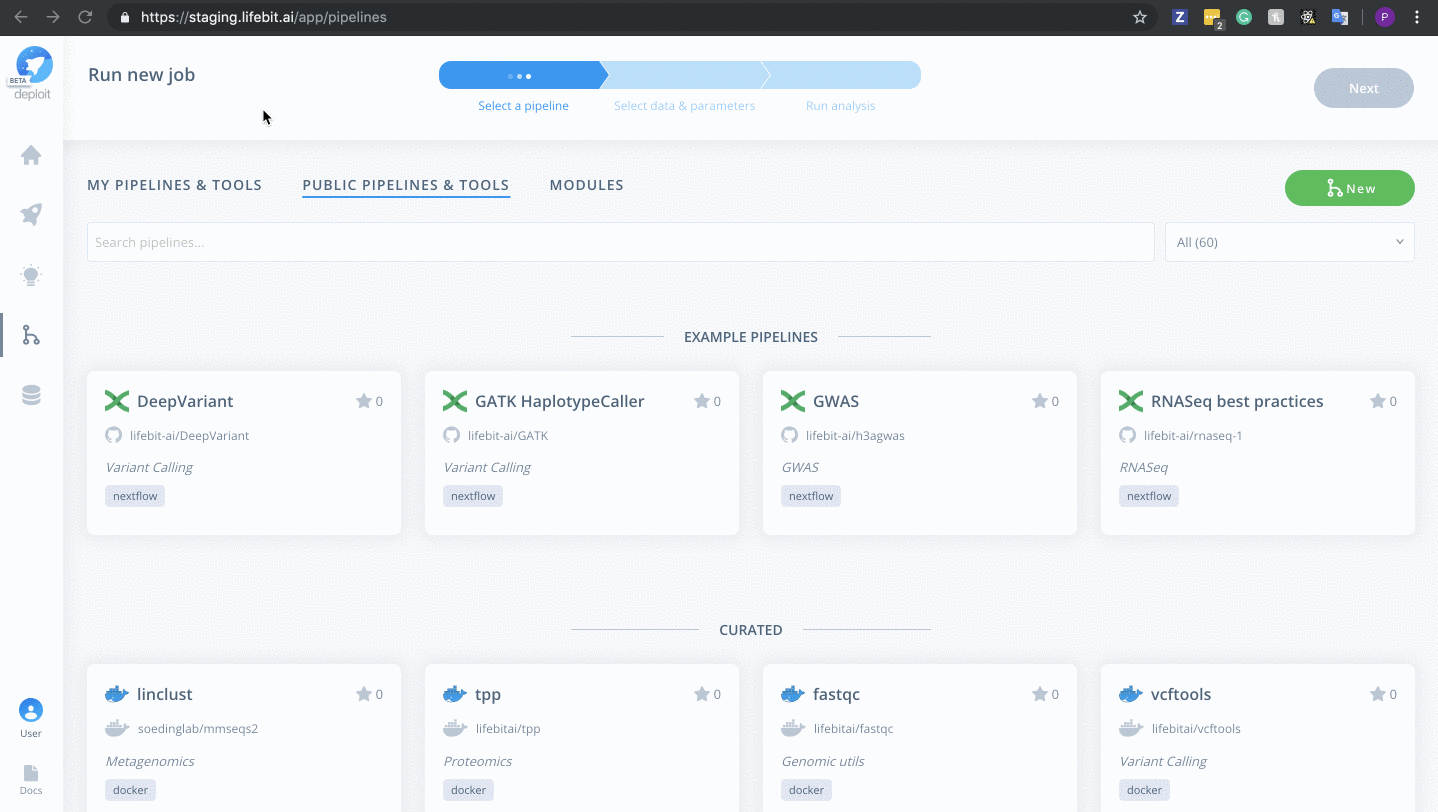Star the vcftools tool
1438x812 pixels.
pos(1378,694)
